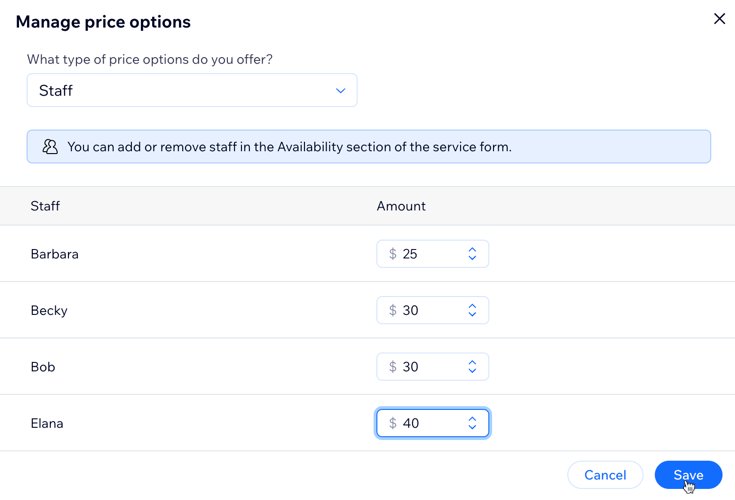This screenshot has width=735, height=500.
Task: Click the staff icon in info banner
Action: tap(50, 147)
